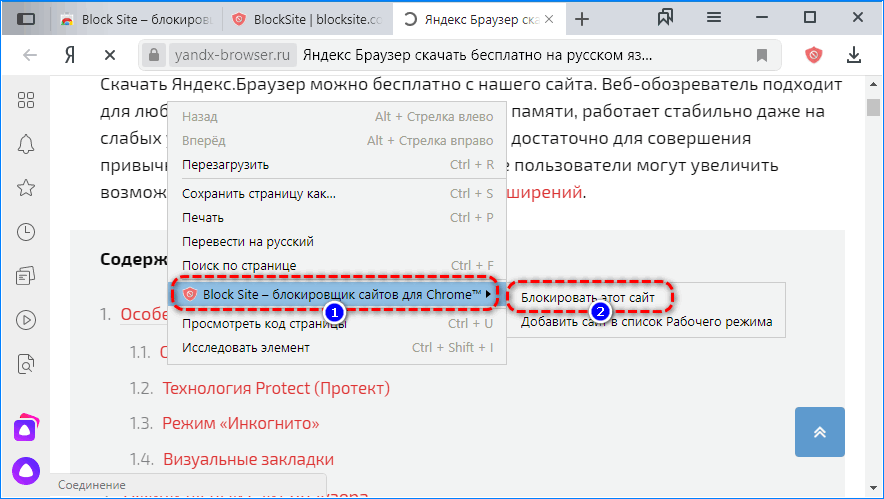Open history clock icon in sidebar
884x499 pixels.
coord(27,232)
